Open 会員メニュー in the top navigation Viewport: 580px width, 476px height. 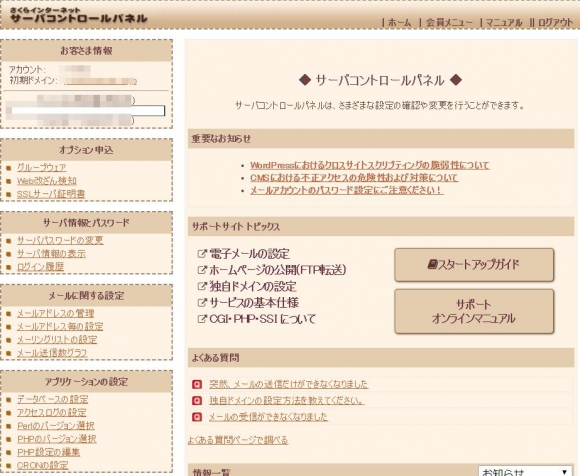click(449, 23)
